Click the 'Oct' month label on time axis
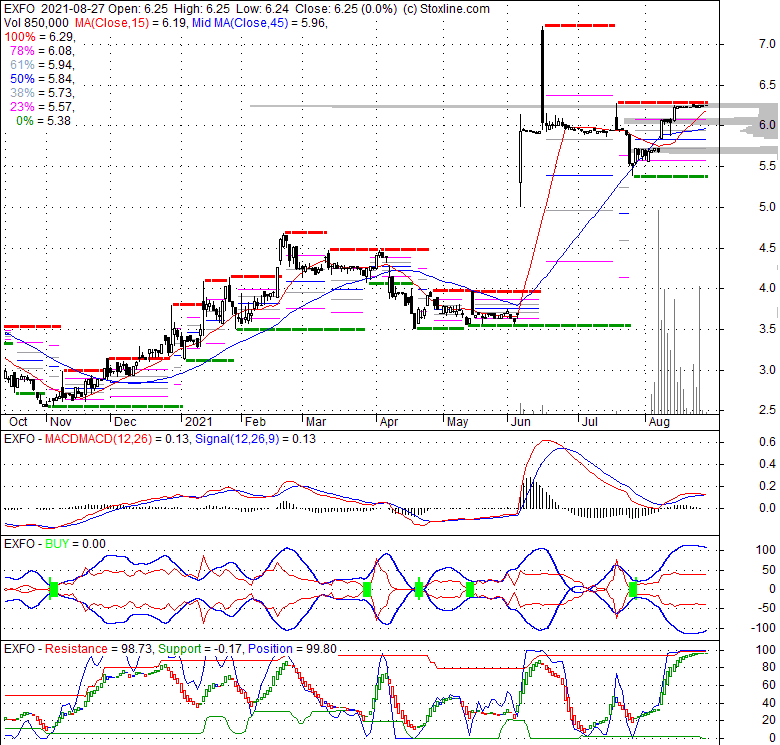 18,422
